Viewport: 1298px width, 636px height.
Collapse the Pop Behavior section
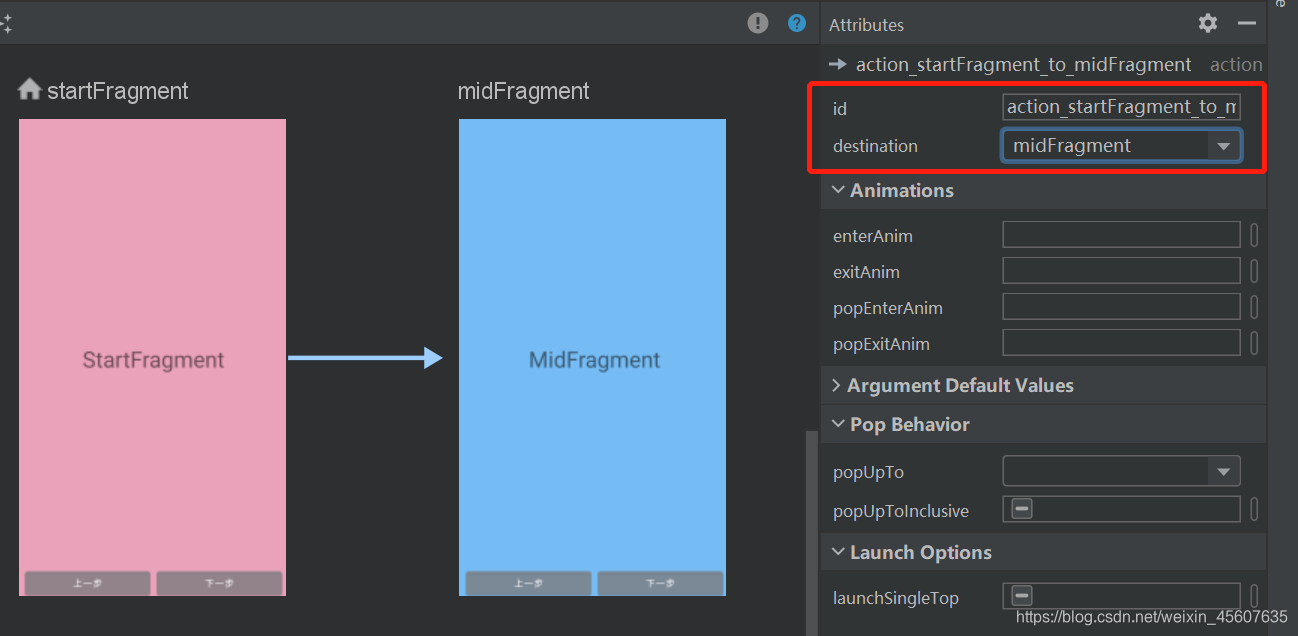coord(838,424)
